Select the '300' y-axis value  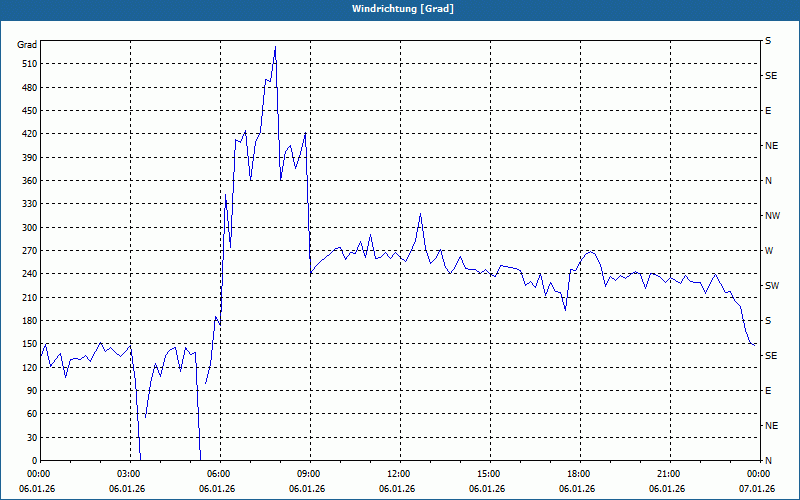(x=30, y=228)
